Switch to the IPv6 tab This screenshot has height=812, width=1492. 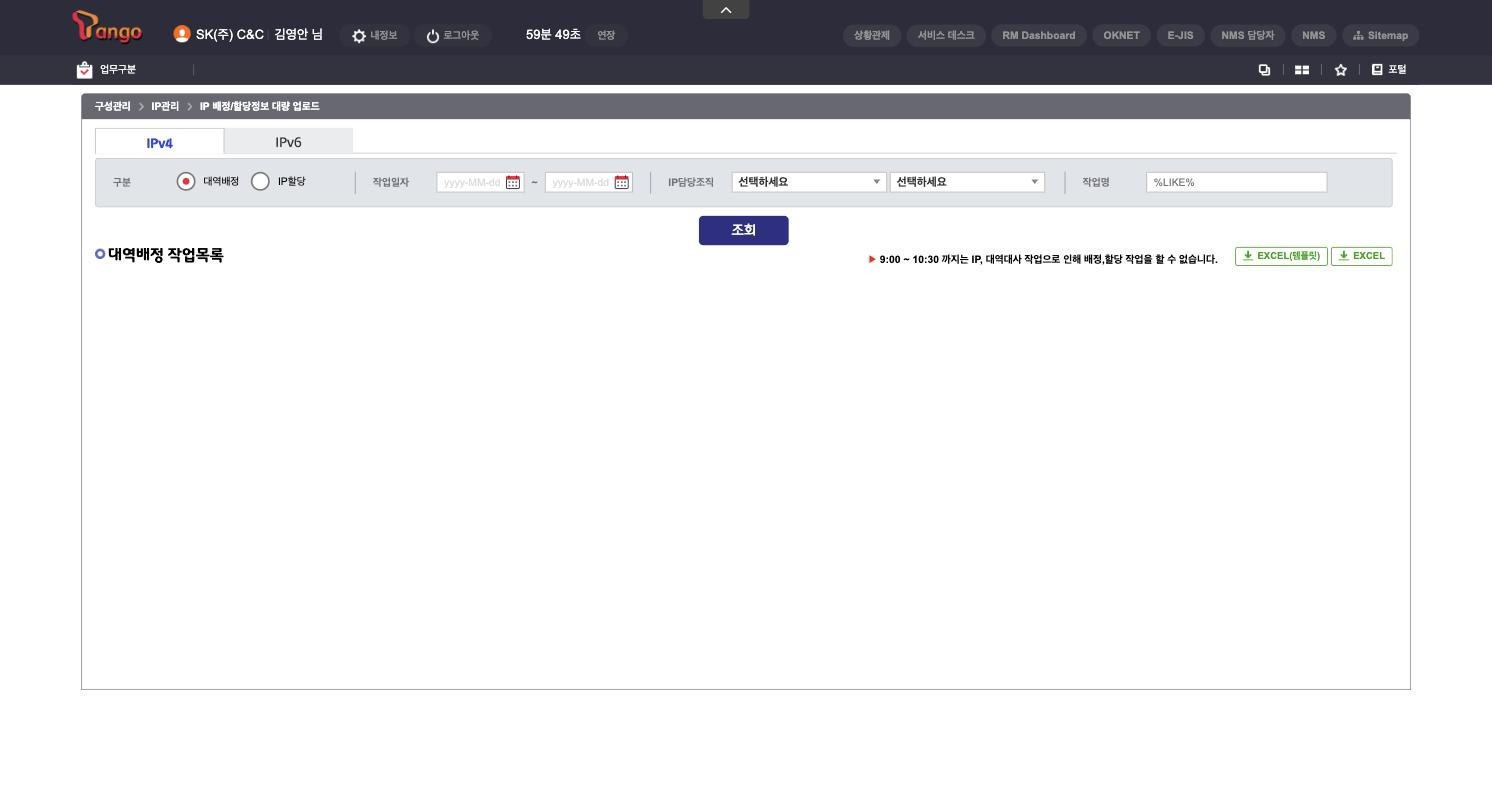pos(288,142)
